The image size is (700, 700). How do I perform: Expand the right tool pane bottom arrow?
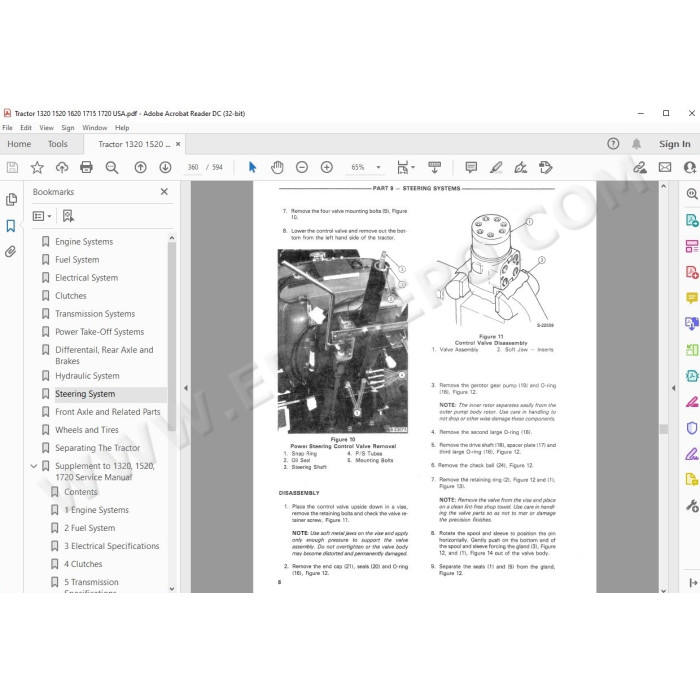693,583
